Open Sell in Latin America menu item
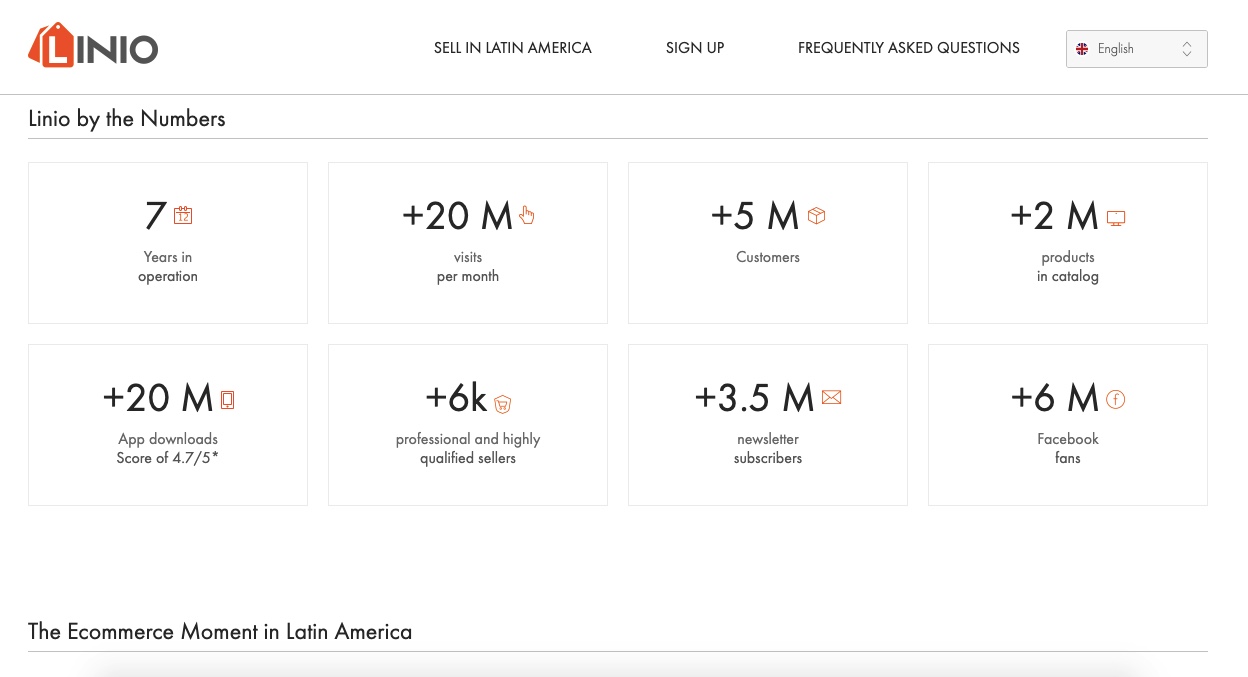This screenshot has width=1248, height=677. point(512,48)
